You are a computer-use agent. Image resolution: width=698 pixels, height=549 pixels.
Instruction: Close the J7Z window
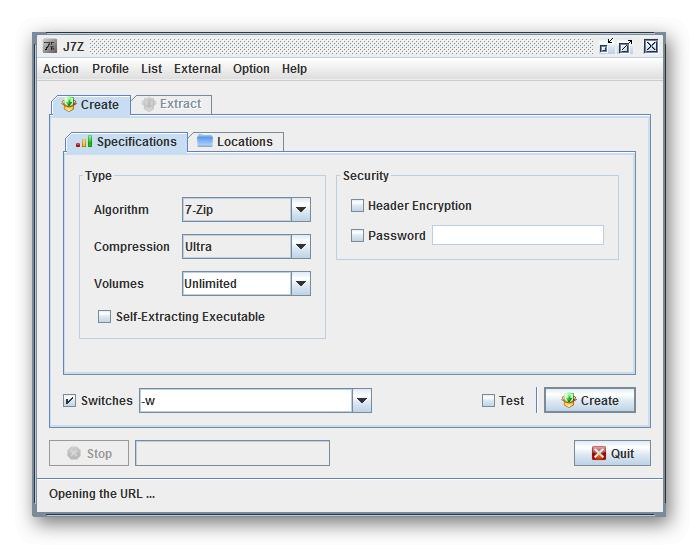click(x=651, y=46)
